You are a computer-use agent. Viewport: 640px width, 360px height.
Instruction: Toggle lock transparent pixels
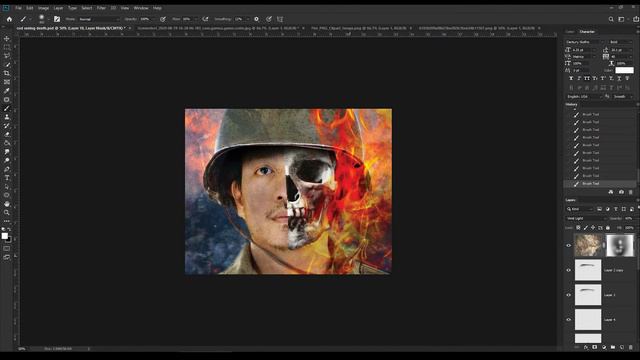(x=578, y=228)
